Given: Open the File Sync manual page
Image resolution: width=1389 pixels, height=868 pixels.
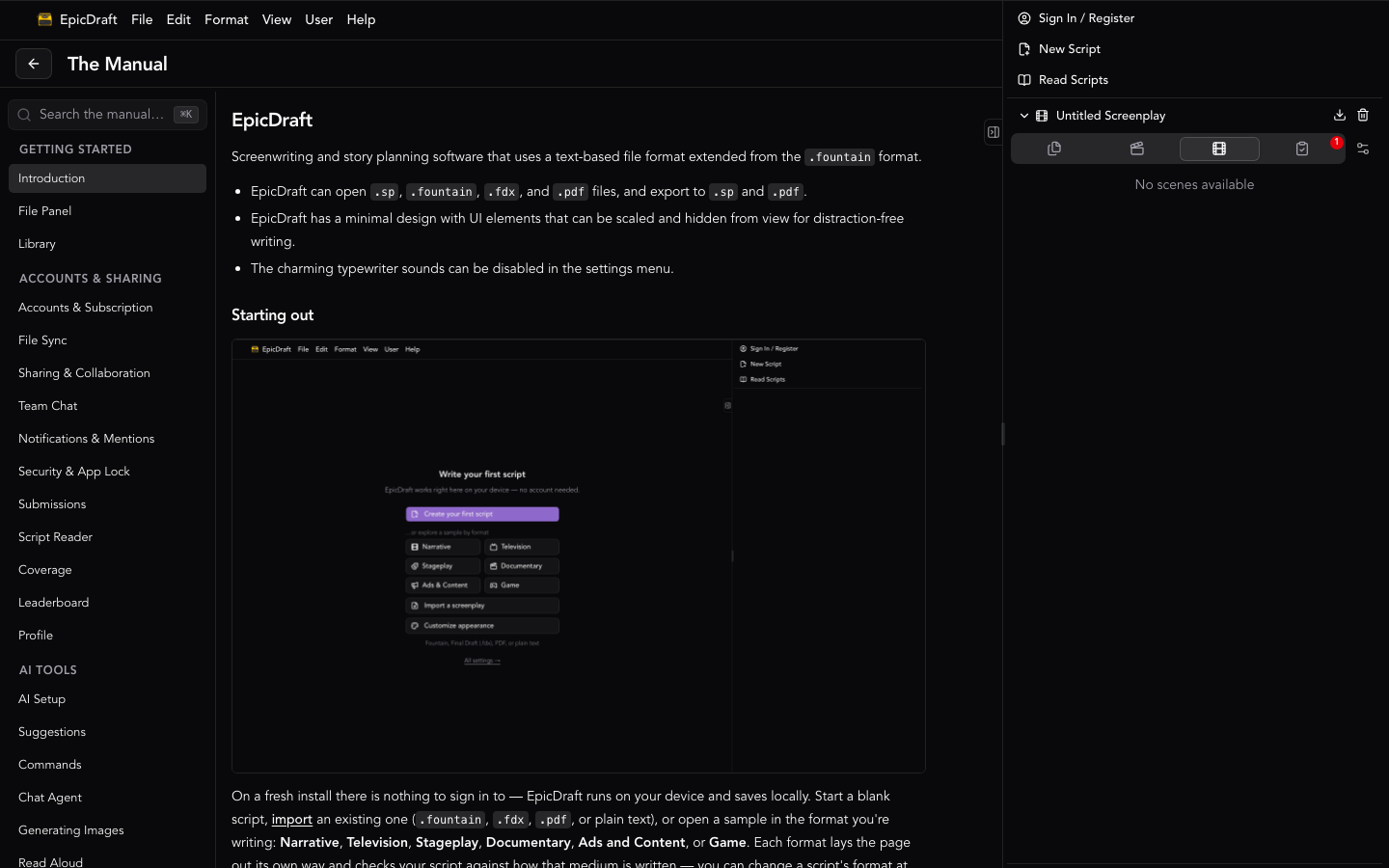Looking at the screenshot, I should pos(107,340).
